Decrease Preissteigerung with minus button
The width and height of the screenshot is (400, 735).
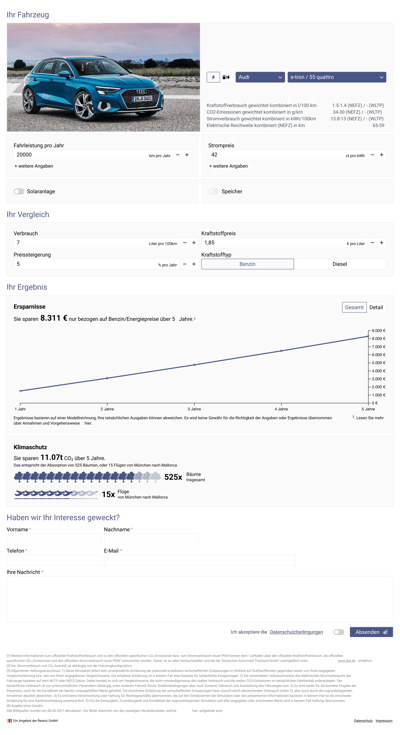pos(185,264)
